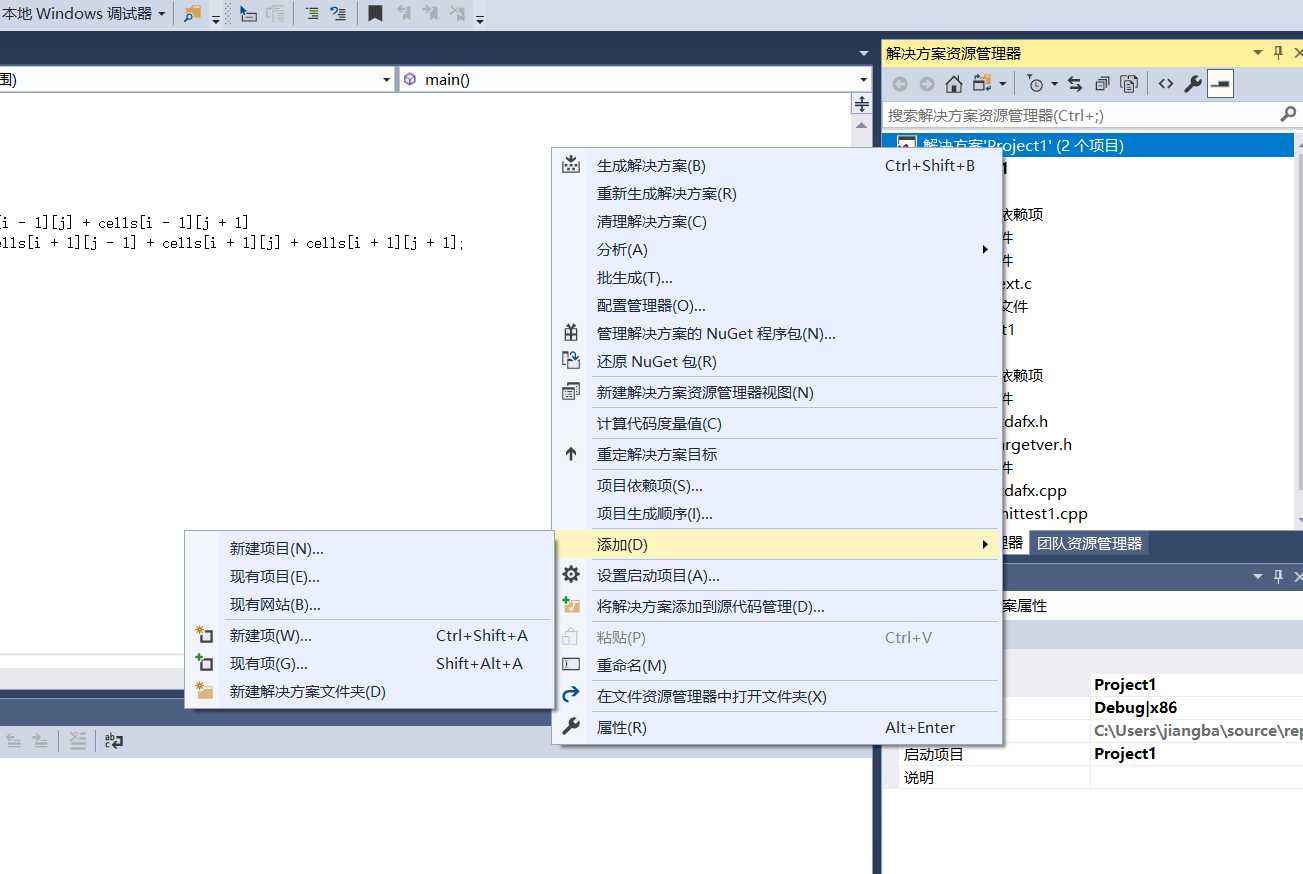Click the editor scrollbar up arrow
1303x874 pixels.
tap(861, 126)
